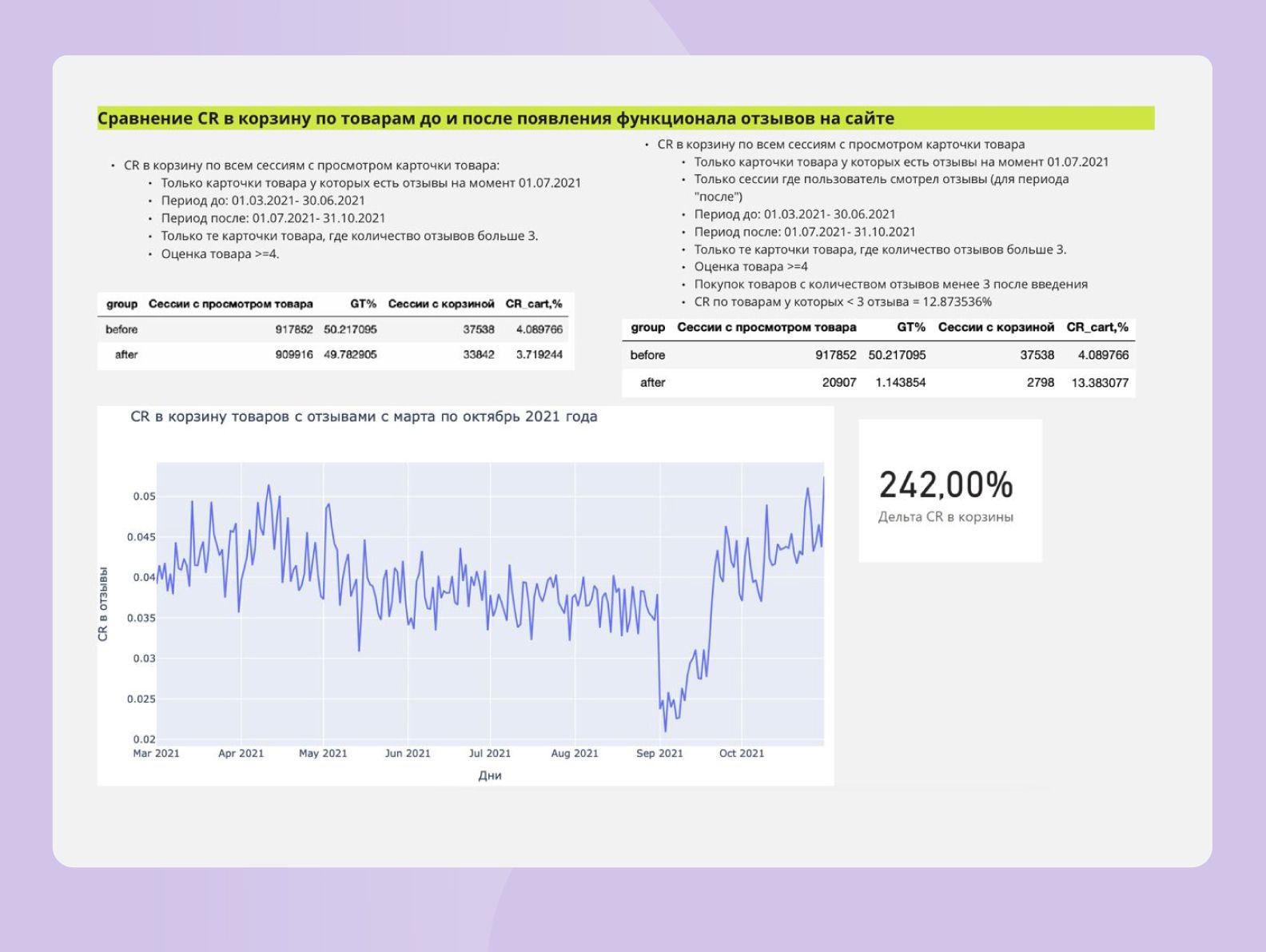
Task: Click the 0.02 y-axis tick label
Action: point(144,739)
